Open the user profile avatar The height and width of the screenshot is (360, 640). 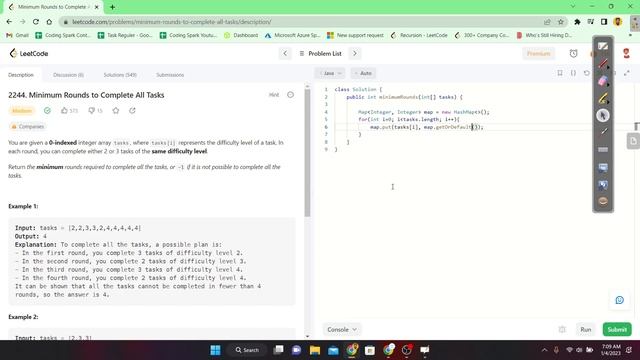pos(626,53)
